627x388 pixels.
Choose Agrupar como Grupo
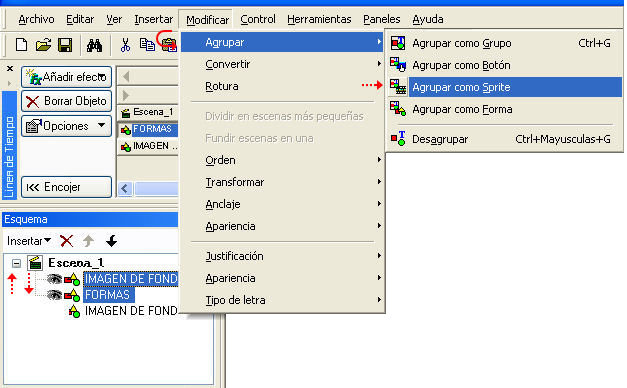[504, 43]
